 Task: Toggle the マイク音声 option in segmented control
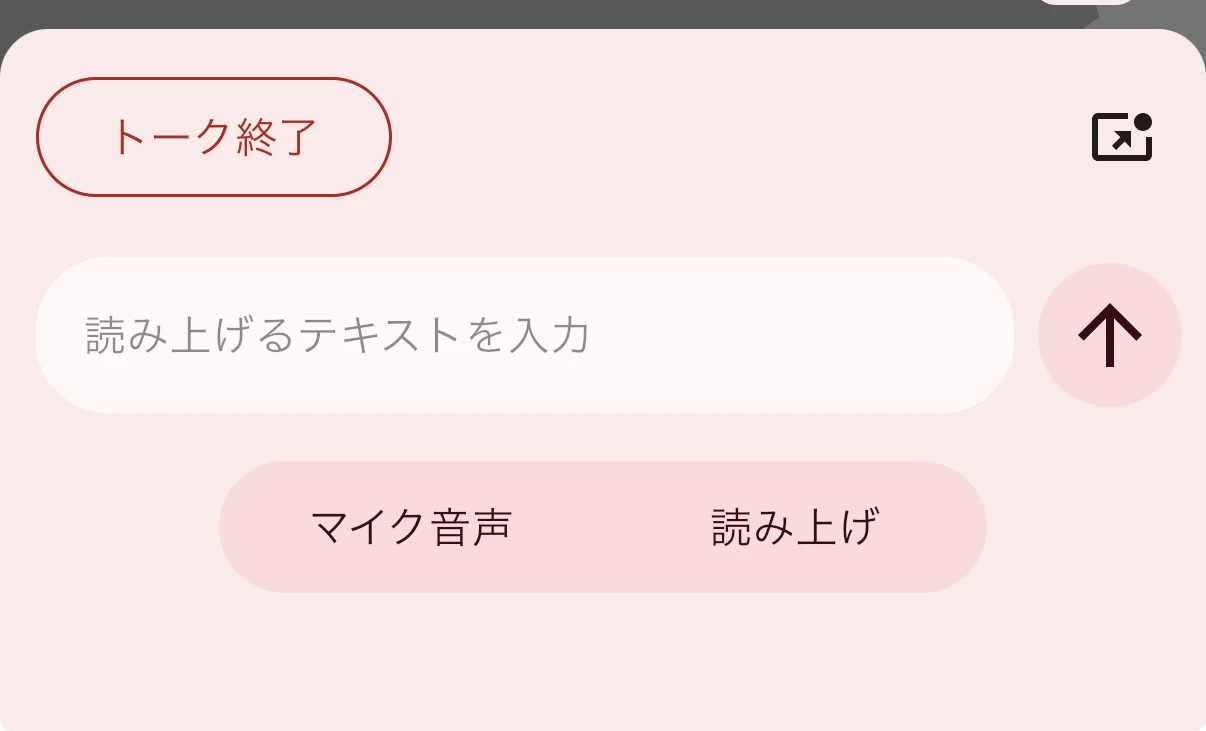click(410, 526)
